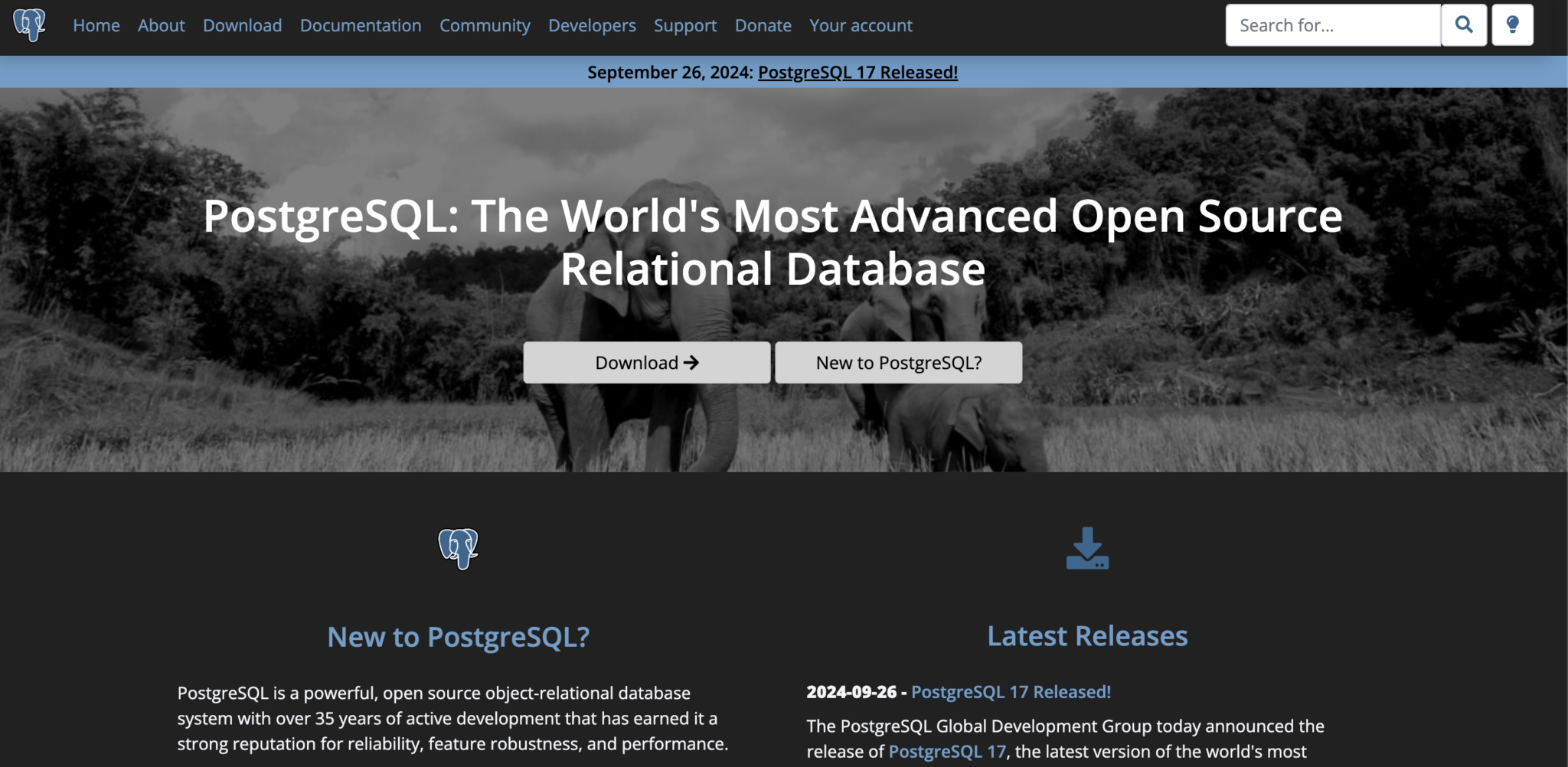Go to the About page

161,25
